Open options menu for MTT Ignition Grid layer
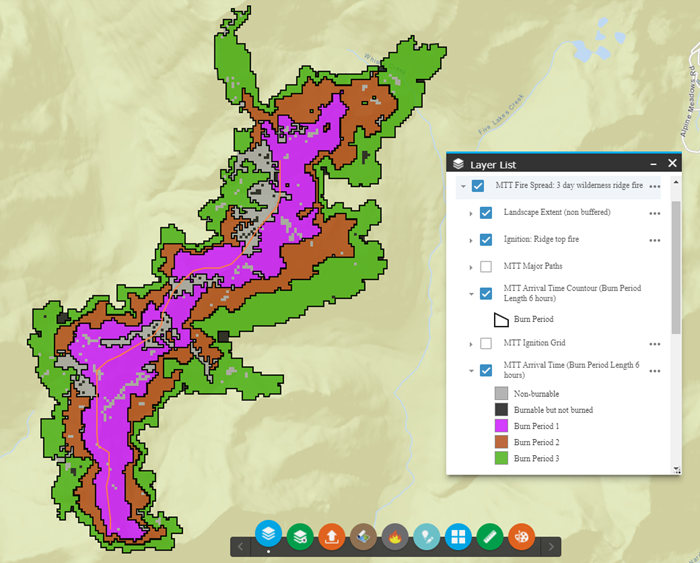This screenshot has height=563, width=700. click(655, 343)
